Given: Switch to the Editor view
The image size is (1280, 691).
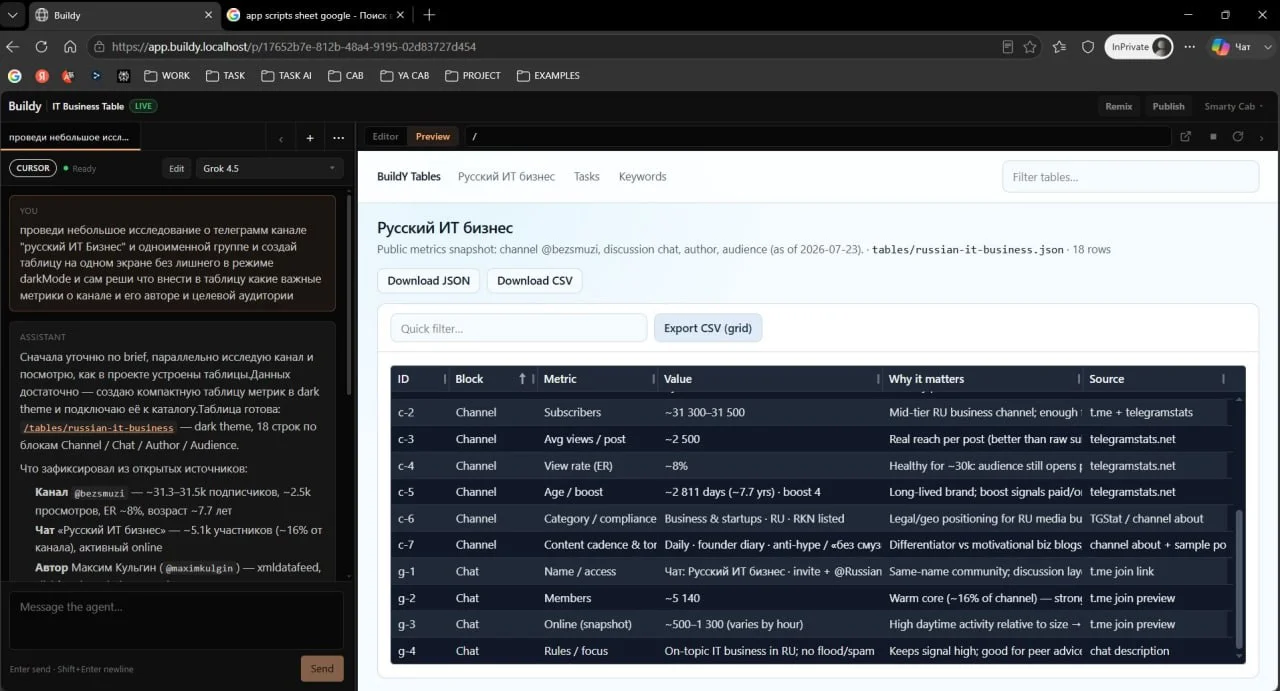Looking at the screenshot, I should tap(385, 137).
